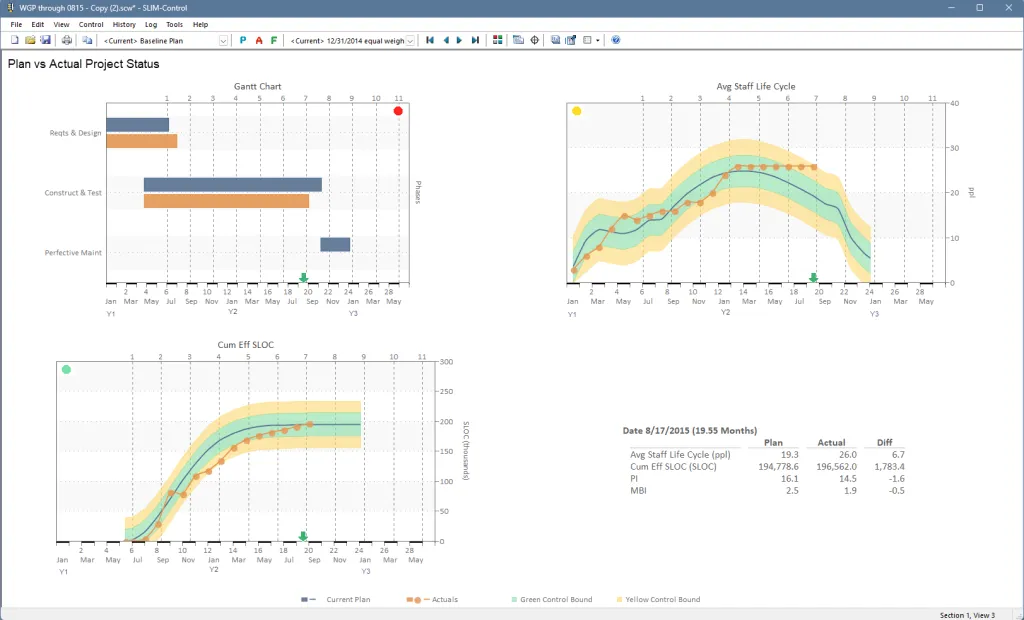Open the Log menu
1024x620 pixels.
click(151, 24)
